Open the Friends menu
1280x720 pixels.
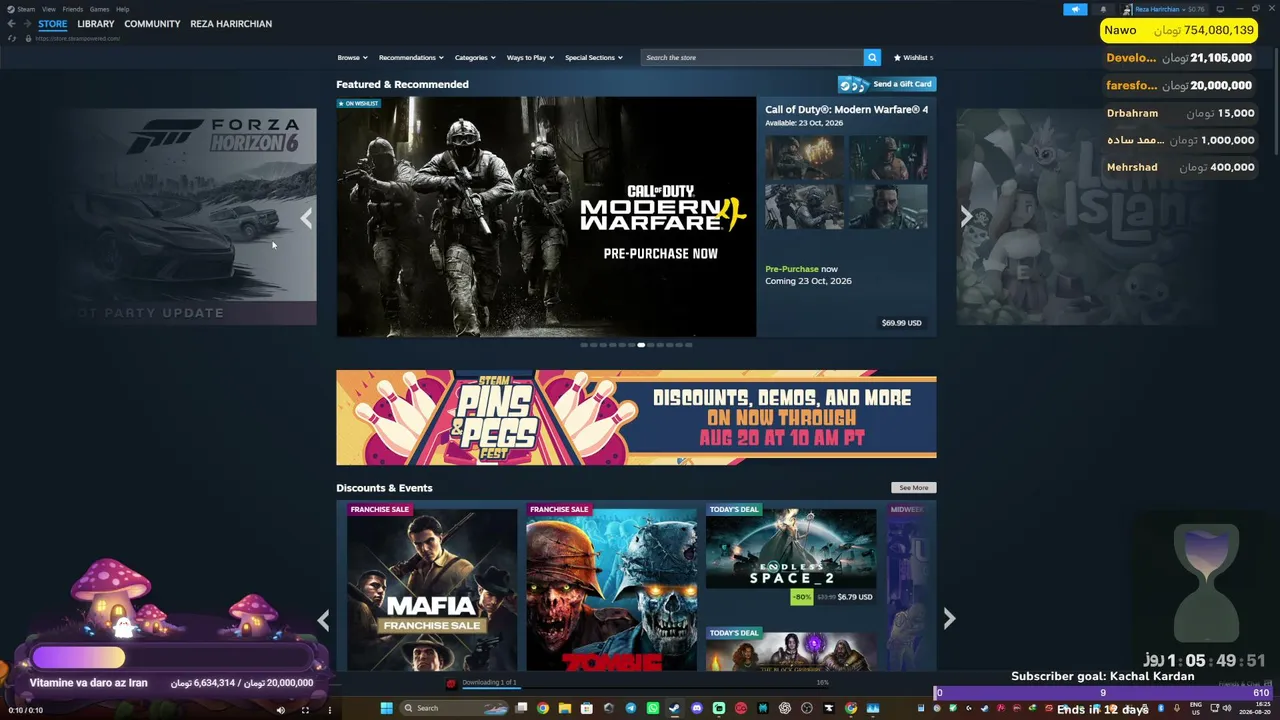73,9
